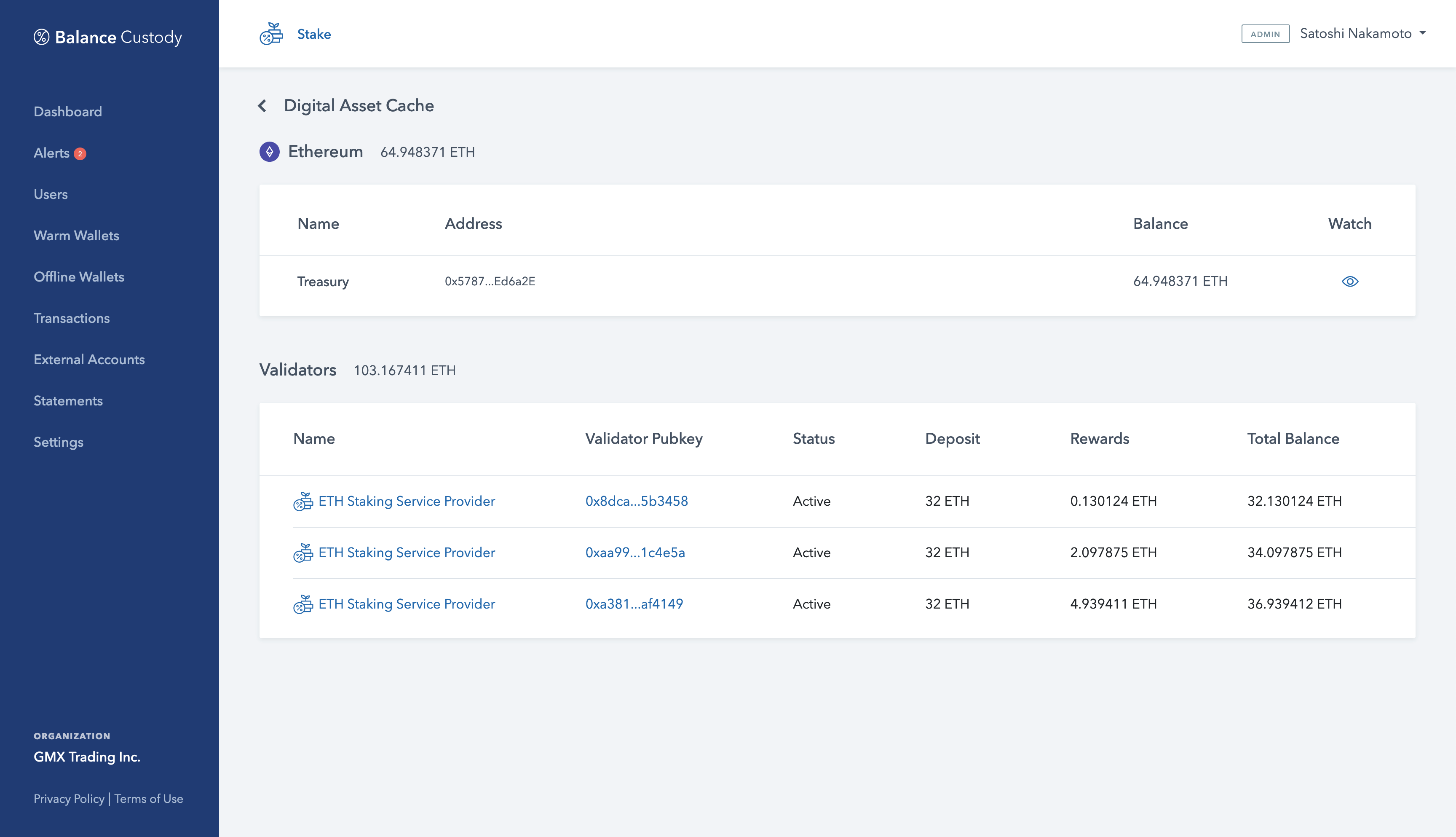Select Treasury address 0x5787...Ed6a2E
1456x837 pixels.
point(490,281)
